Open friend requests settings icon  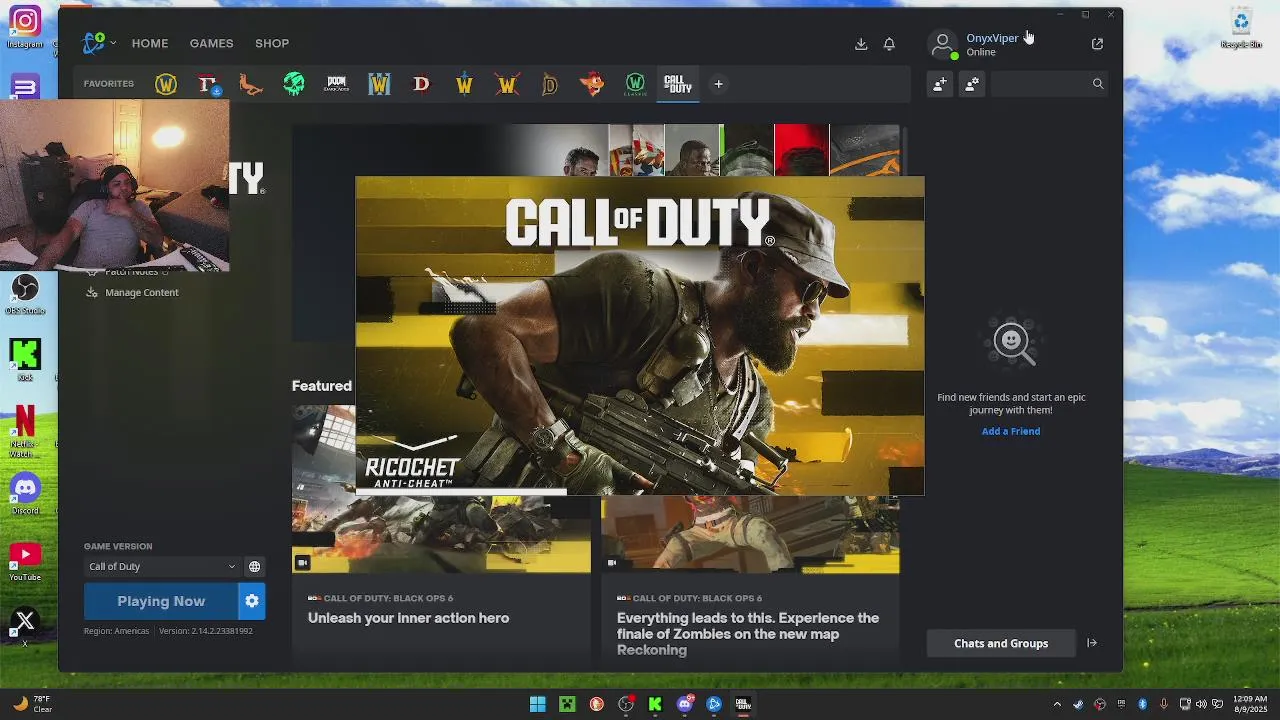click(972, 85)
